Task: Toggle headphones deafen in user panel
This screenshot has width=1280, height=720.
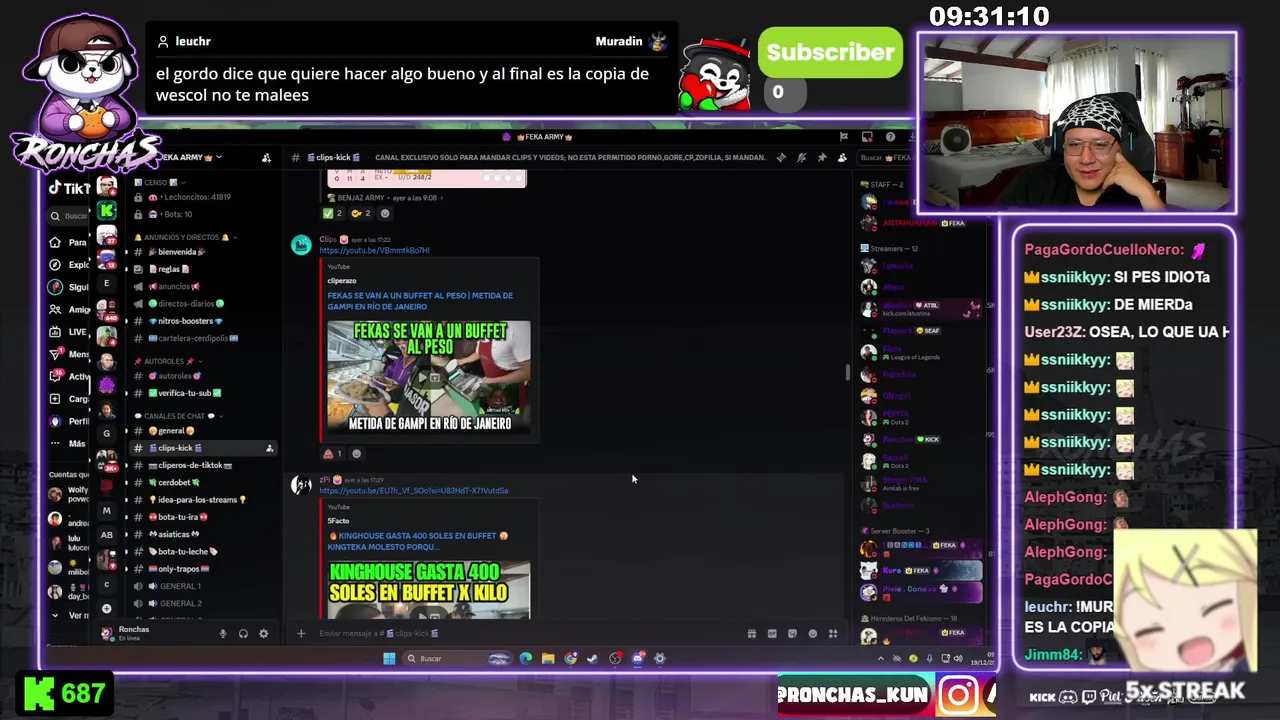Action: (x=243, y=634)
